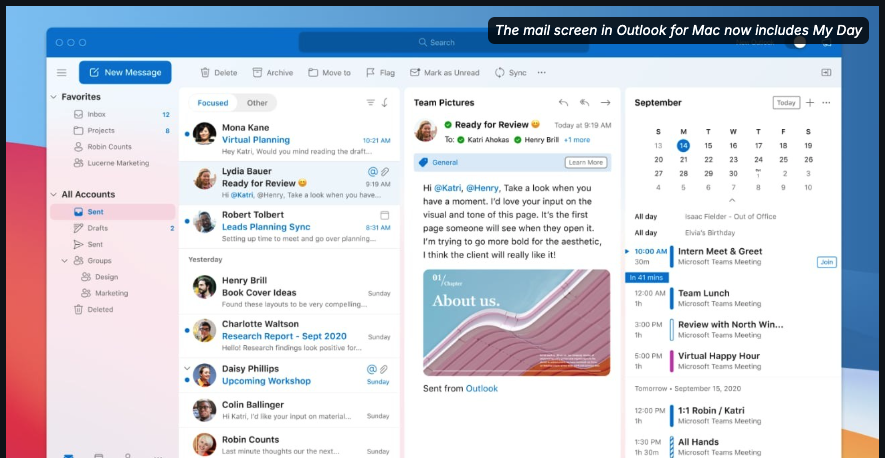
Task: Click the mention icon on Lydia Bauer's message
Action: pyautogui.click(x=373, y=172)
